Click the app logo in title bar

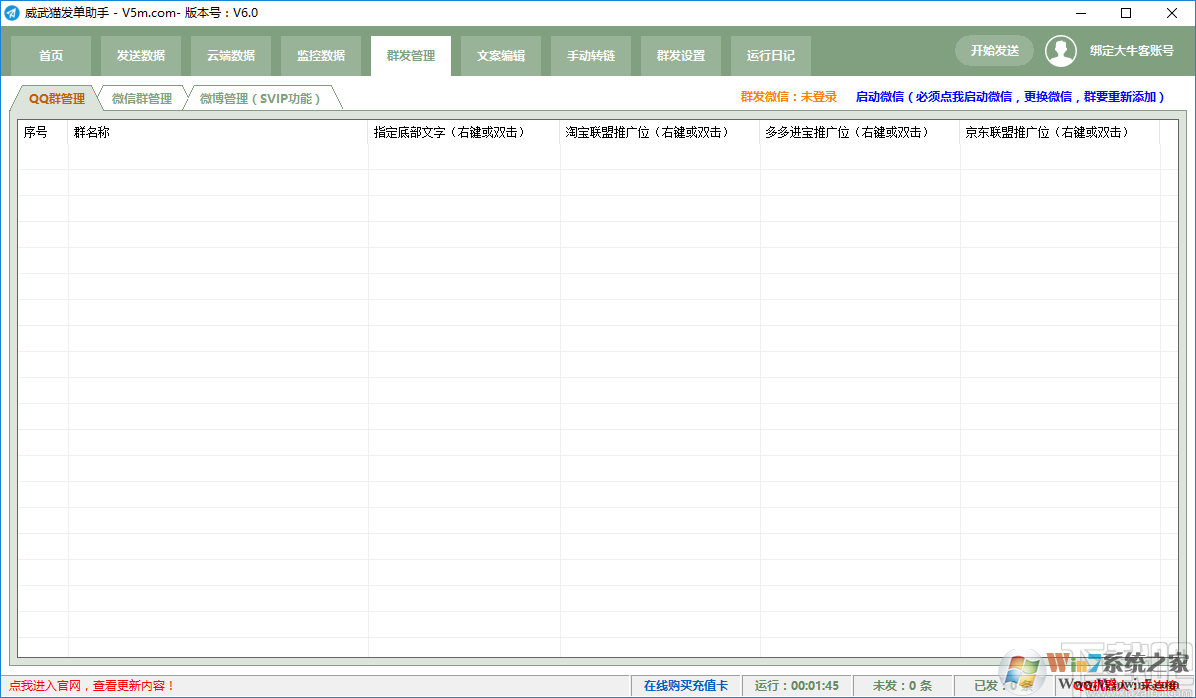click(x=12, y=13)
